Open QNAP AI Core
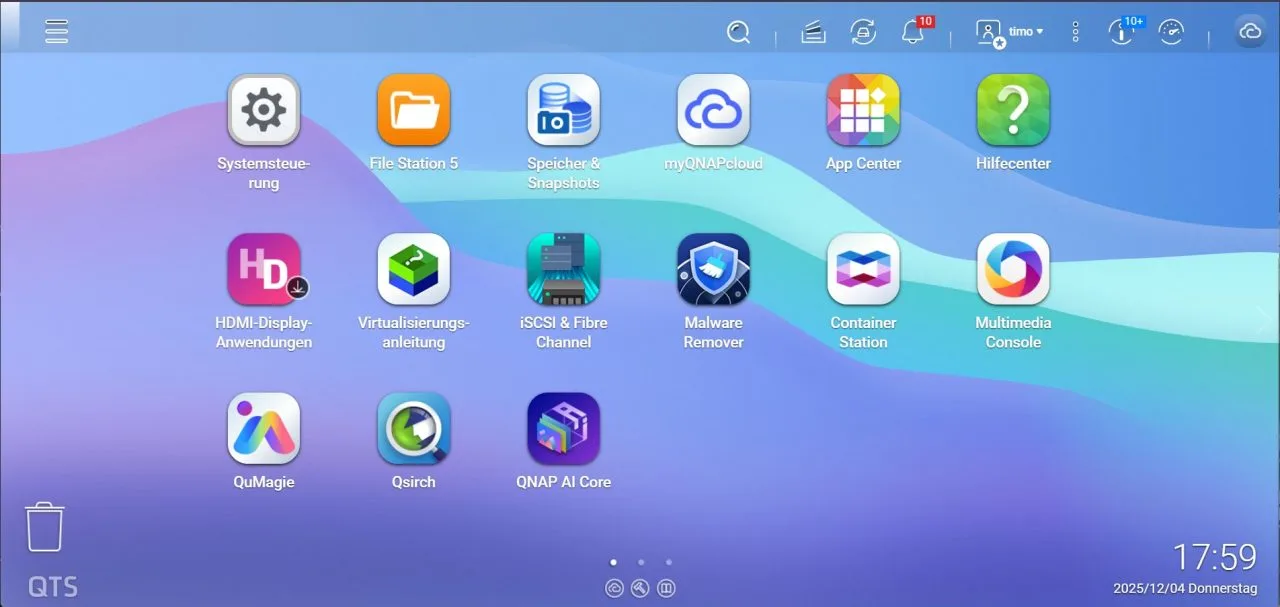This screenshot has width=1280, height=607. [x=563, y=429]
